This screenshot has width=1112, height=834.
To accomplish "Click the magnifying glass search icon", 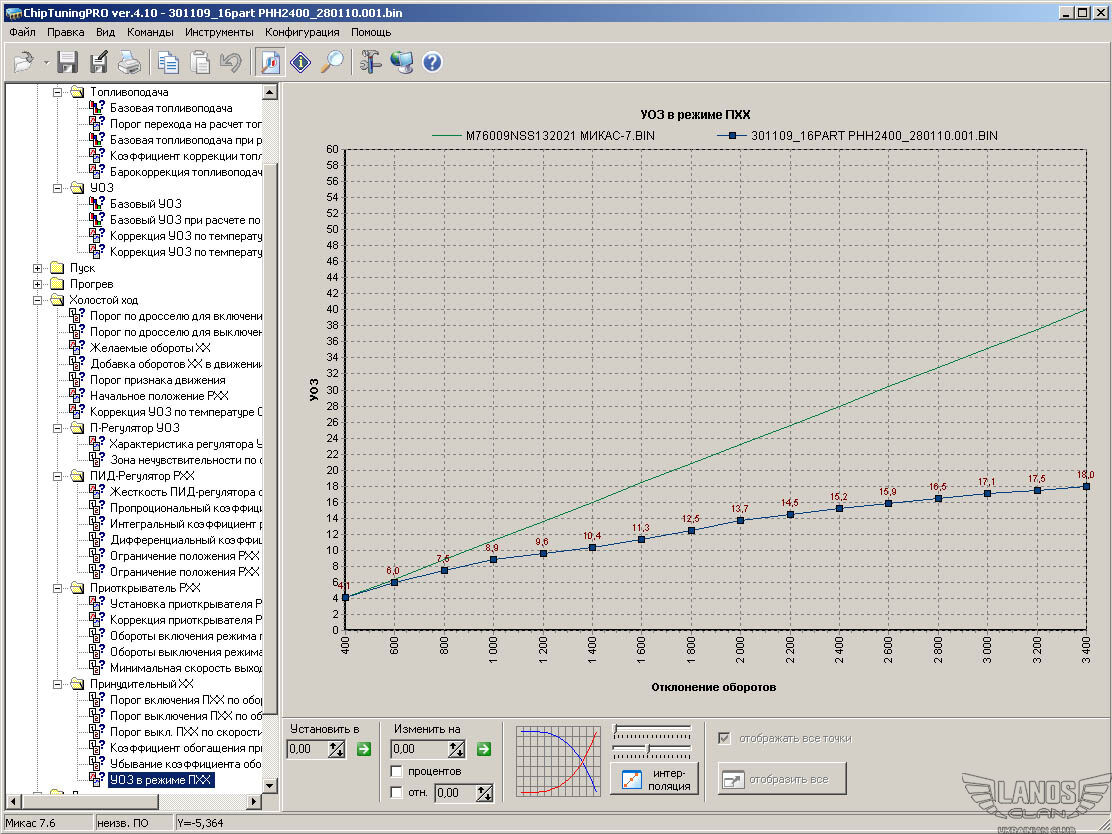I will (332, 62).
